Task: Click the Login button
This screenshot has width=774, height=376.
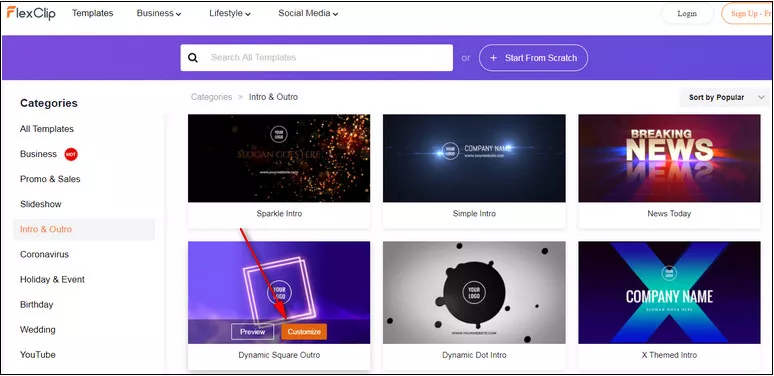Action: coord(687,13)
